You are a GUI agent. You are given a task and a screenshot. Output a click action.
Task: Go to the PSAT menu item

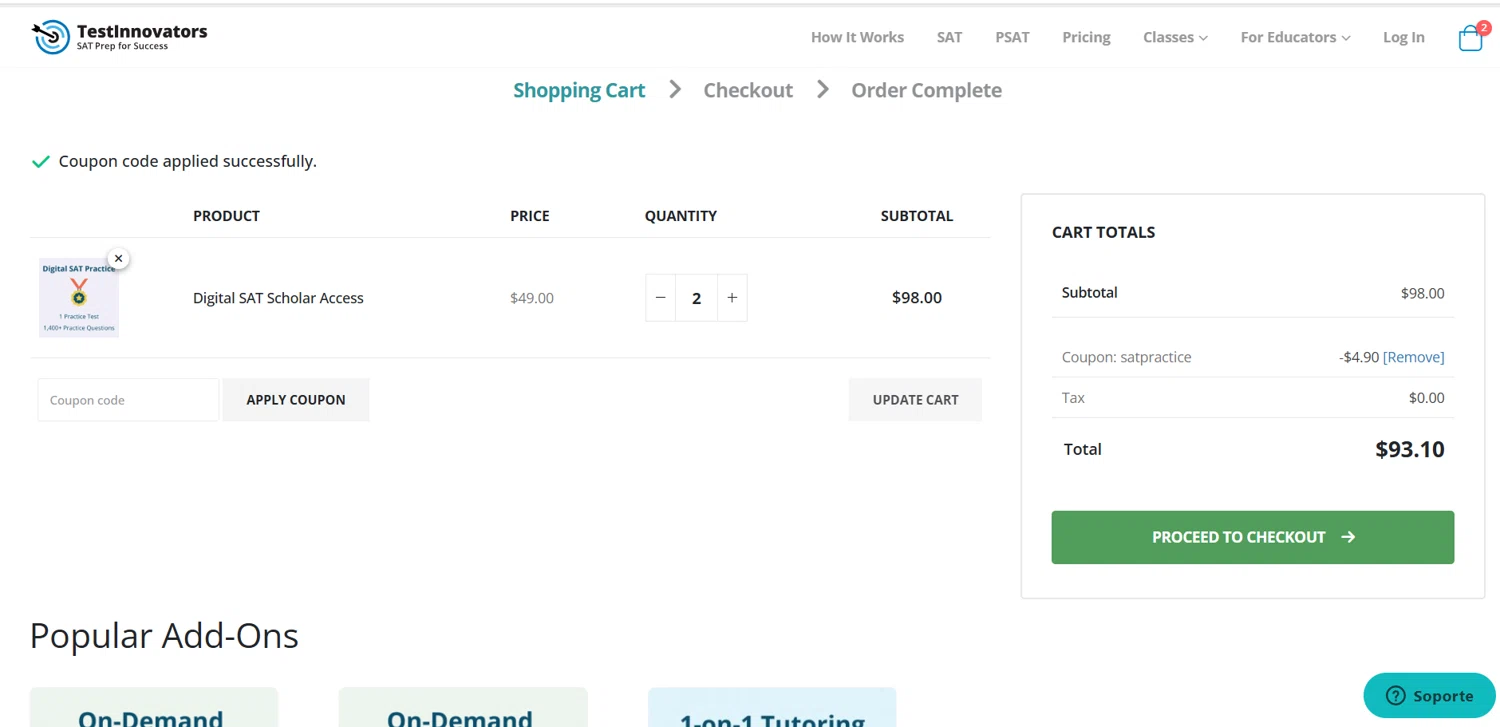pos(1012,37)
